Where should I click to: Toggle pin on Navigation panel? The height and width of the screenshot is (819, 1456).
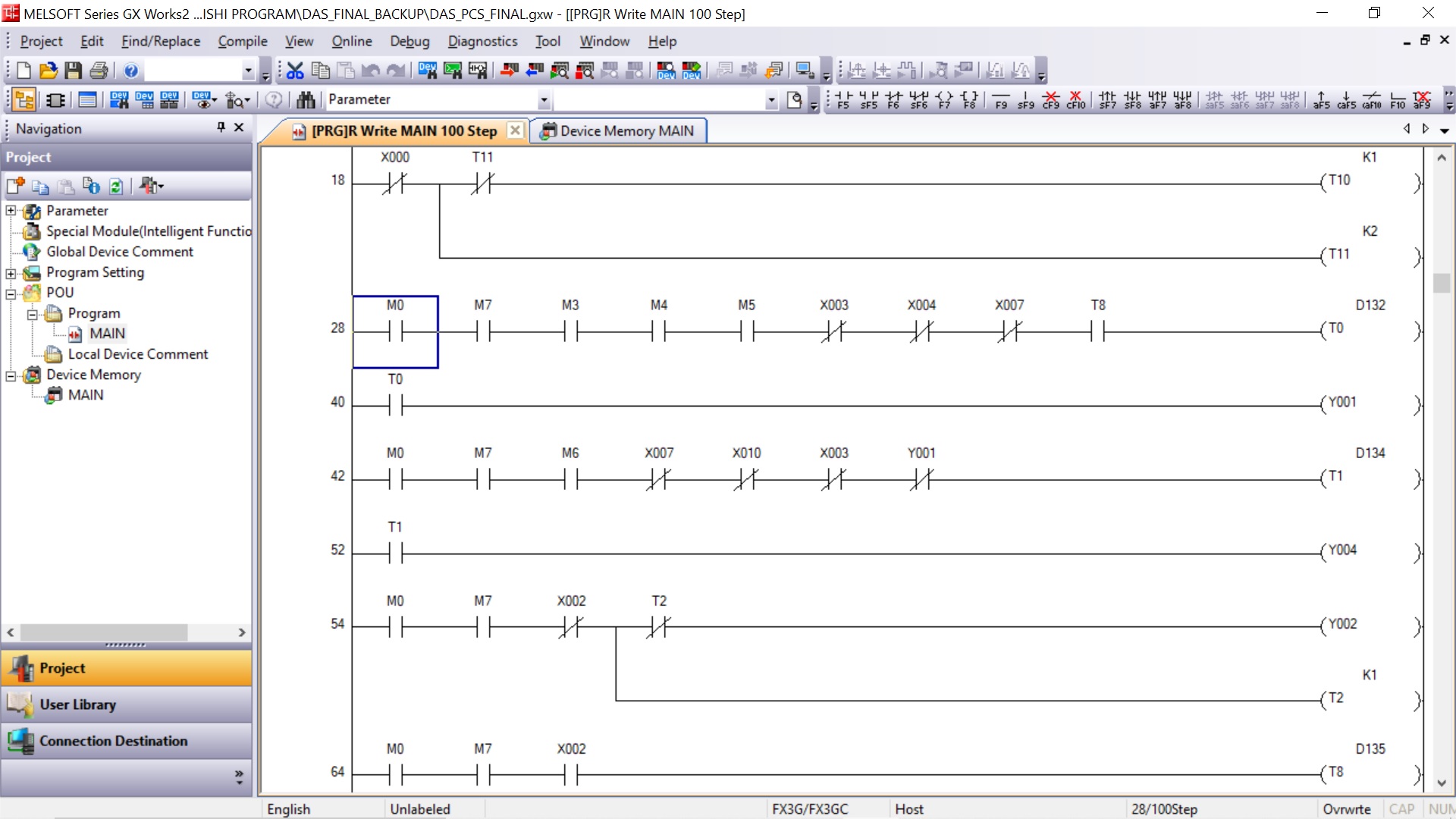221,127
